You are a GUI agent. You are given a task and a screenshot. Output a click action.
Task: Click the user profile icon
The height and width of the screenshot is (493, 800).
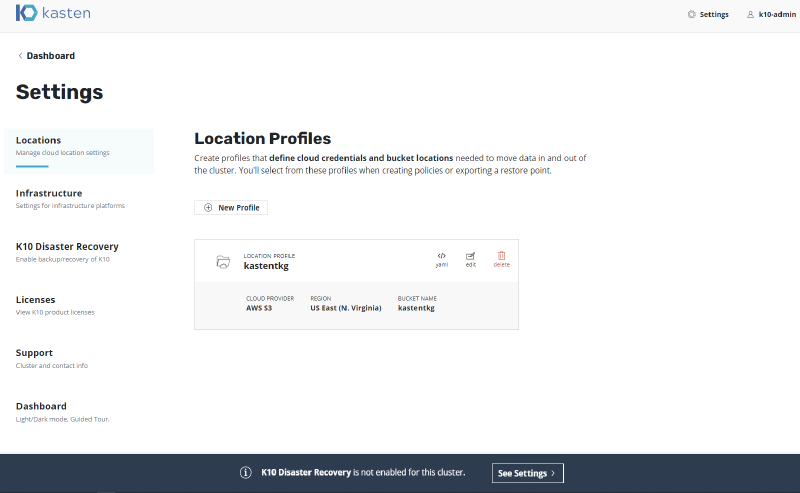[750, 14]
